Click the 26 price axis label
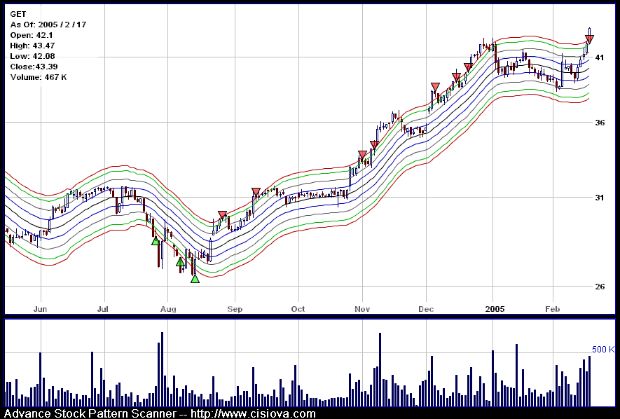Image resolution: width=620 pixels, height=419 pixels. [599, 287]
